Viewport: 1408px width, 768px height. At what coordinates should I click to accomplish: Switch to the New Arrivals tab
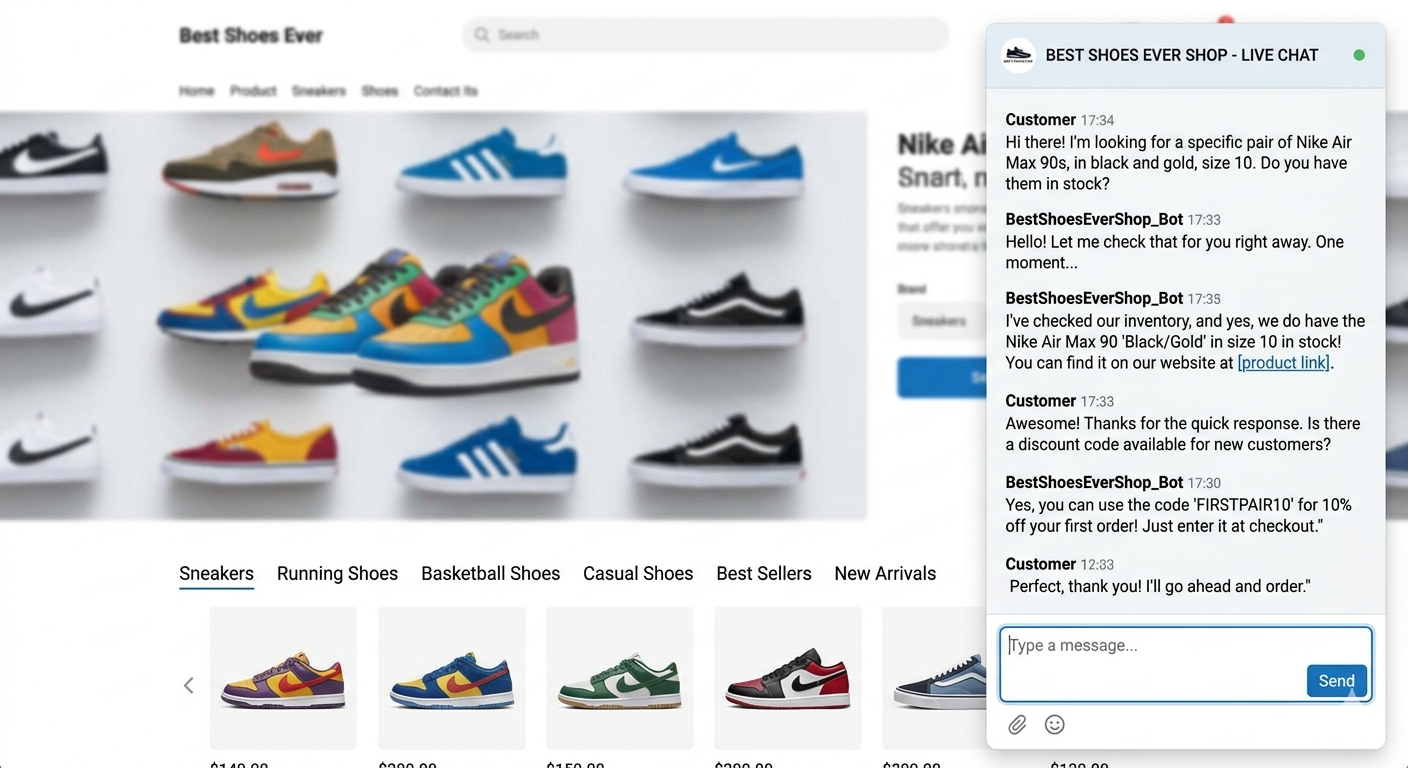pos(885,574)
